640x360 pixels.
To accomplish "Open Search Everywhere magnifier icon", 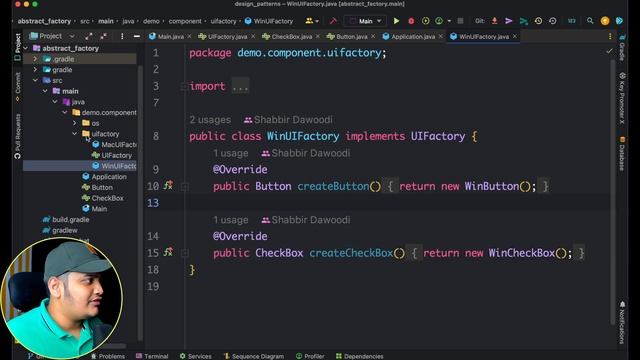I will coord(590,21).
